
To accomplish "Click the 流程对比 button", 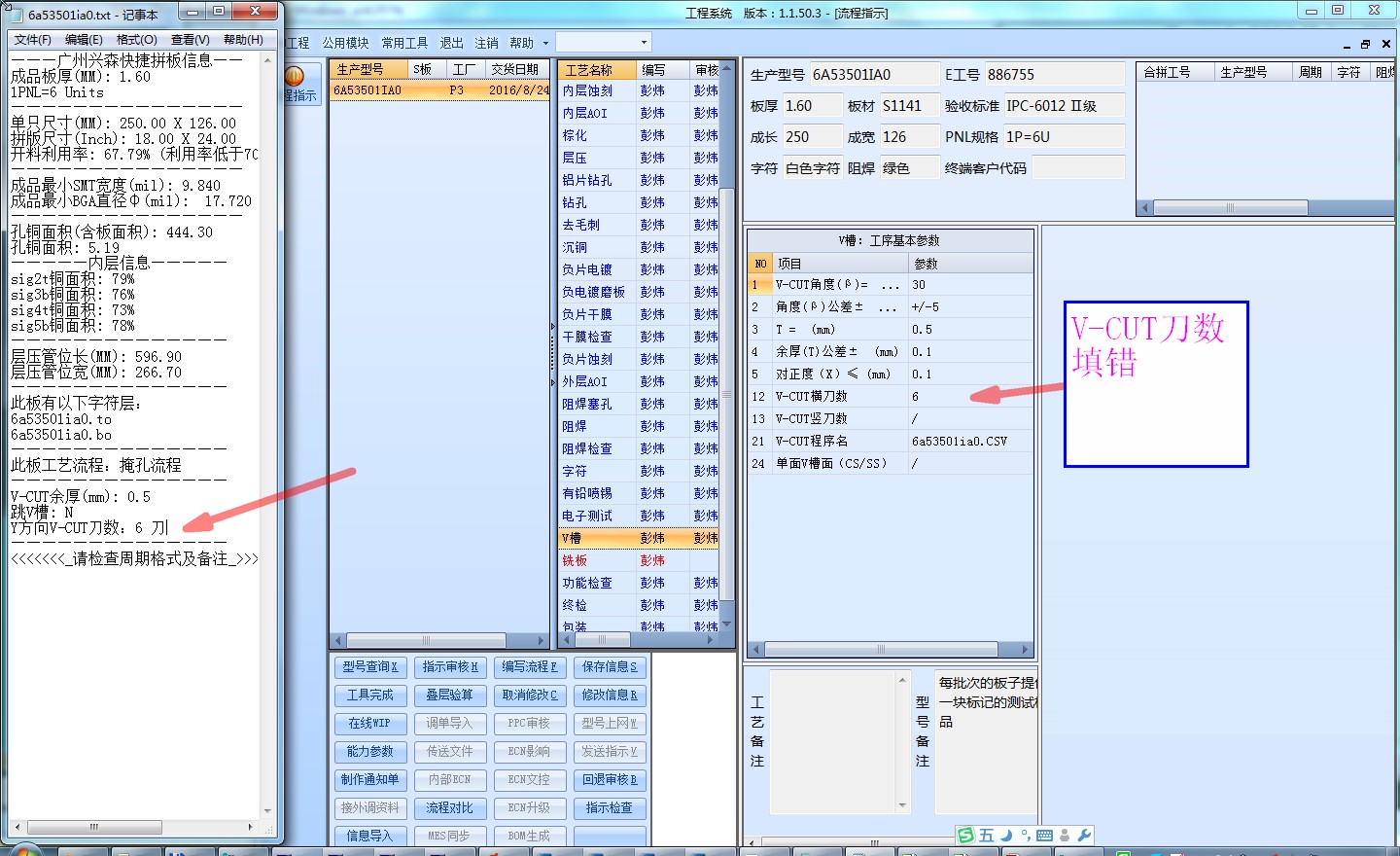I will (450, 807).
